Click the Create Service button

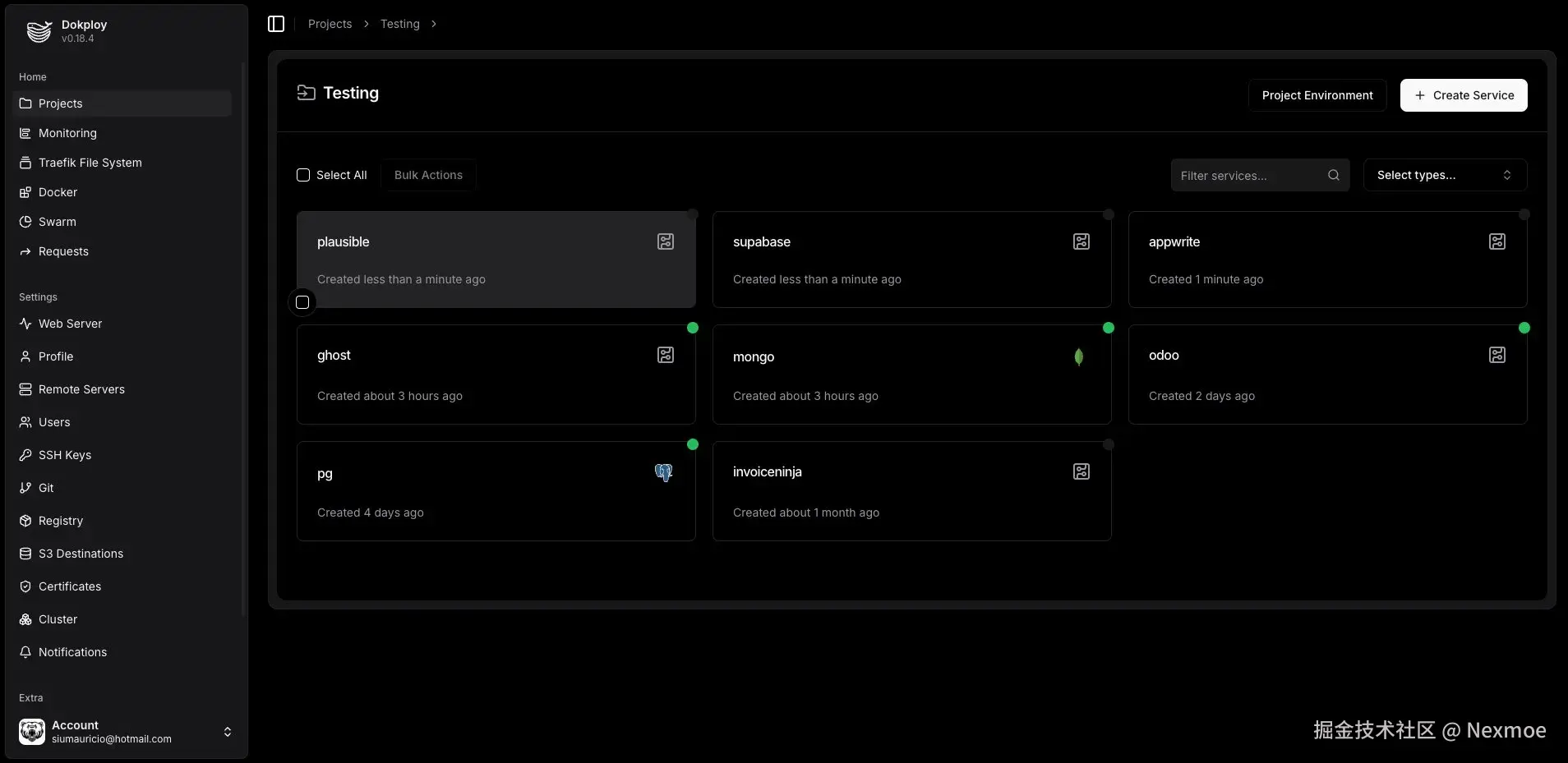coord(1464,95)
